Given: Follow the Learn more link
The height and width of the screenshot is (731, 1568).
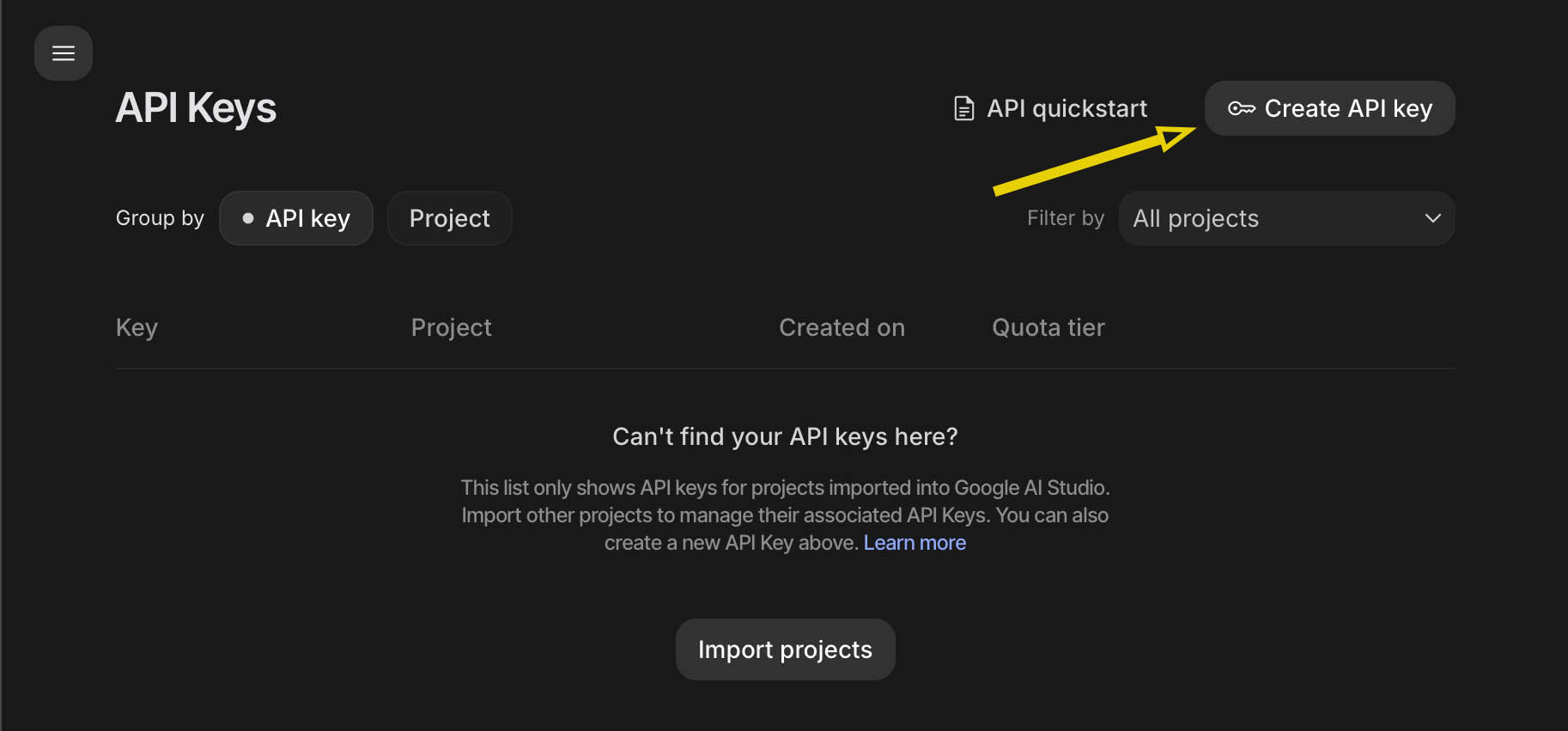Looking at the screenshot, I should point(915,543).
